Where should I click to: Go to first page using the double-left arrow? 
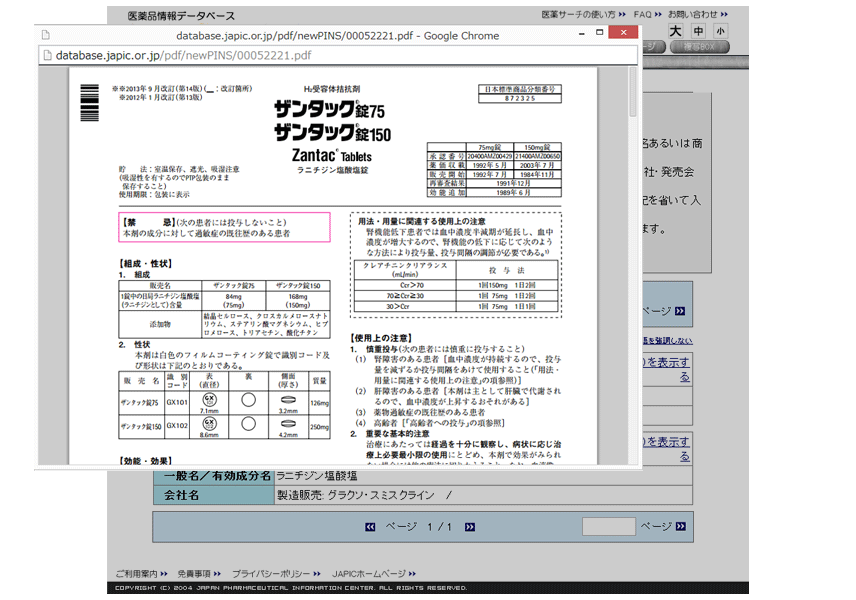(370, 527)
